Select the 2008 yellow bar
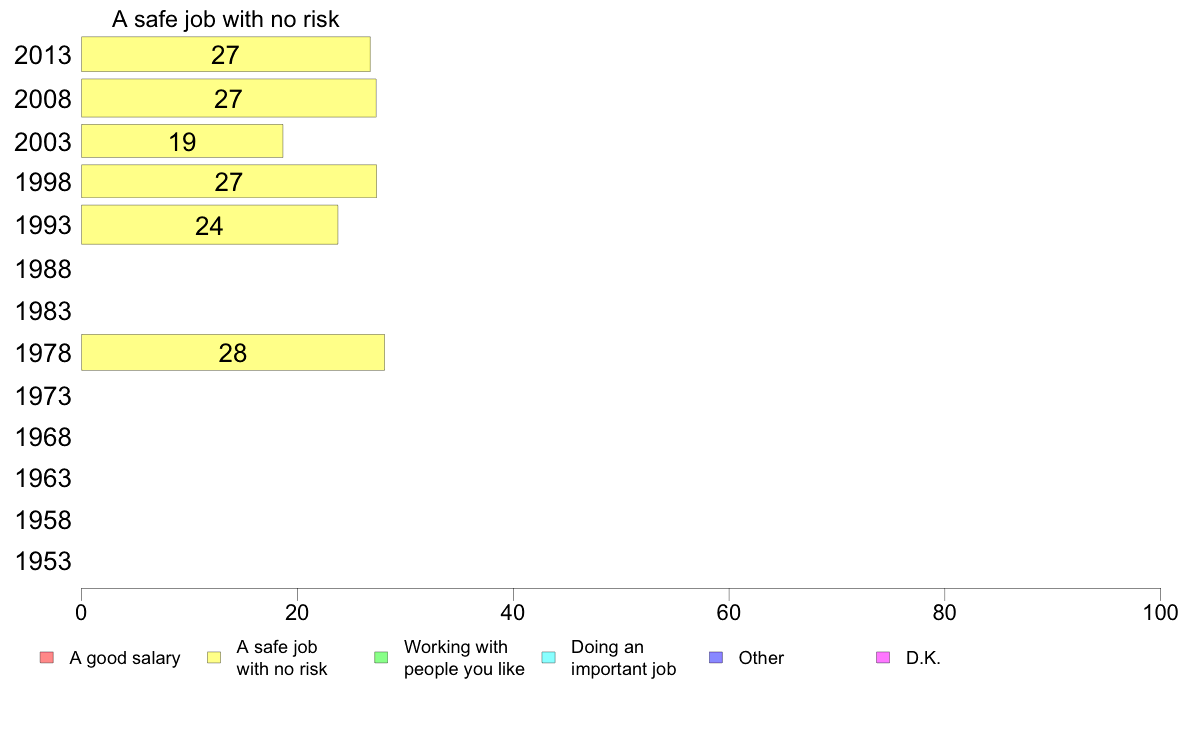 pyautogui.click(x=229, y=98)
